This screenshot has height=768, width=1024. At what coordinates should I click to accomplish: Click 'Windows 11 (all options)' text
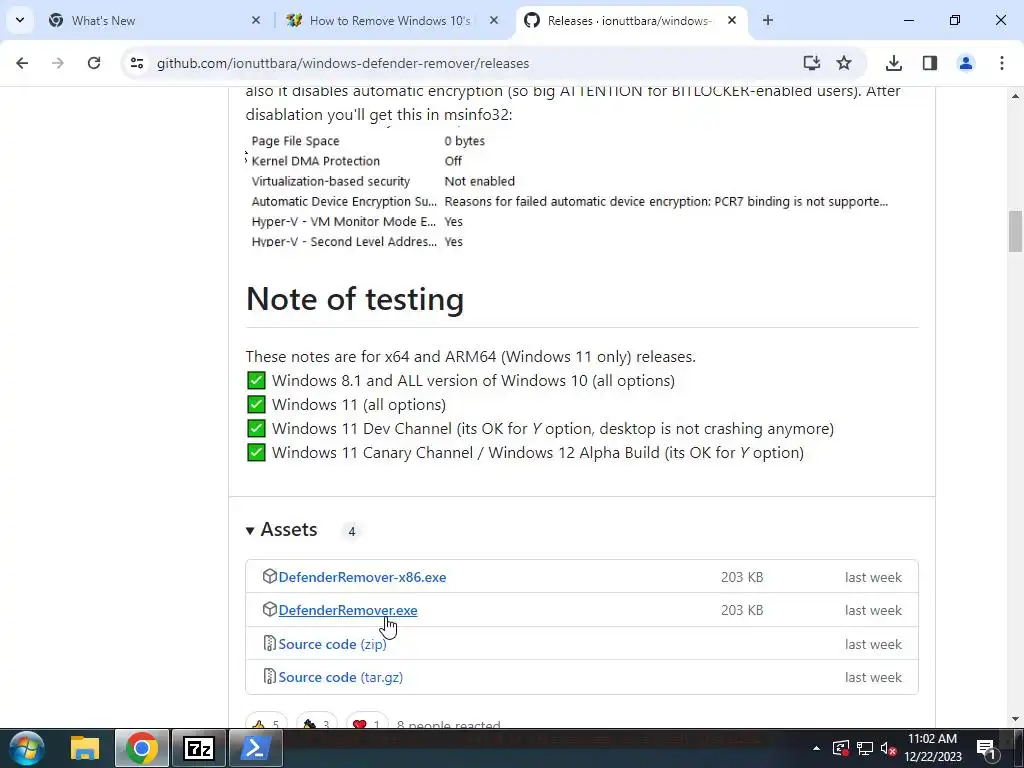click(359, 405)
